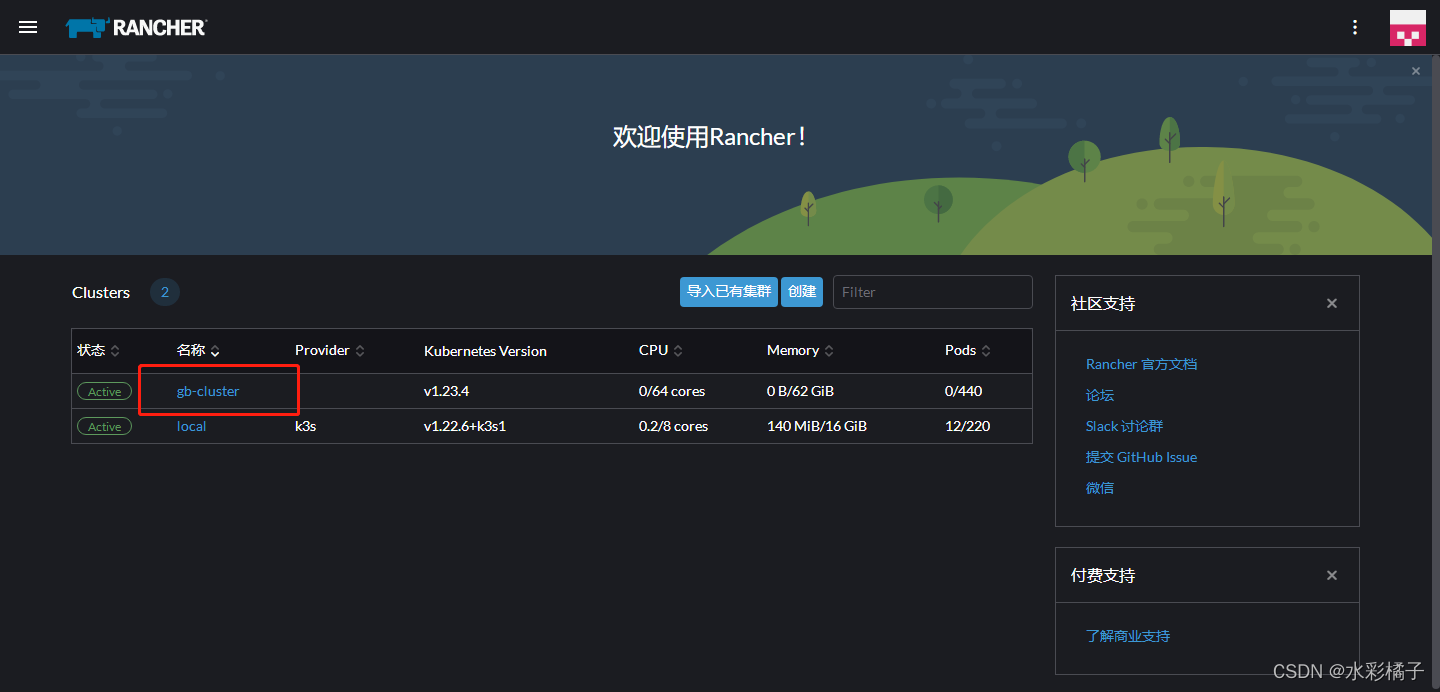Click Active status badge of local
The width and height of the screenshot is (1440, 692).
click(104, 427)
